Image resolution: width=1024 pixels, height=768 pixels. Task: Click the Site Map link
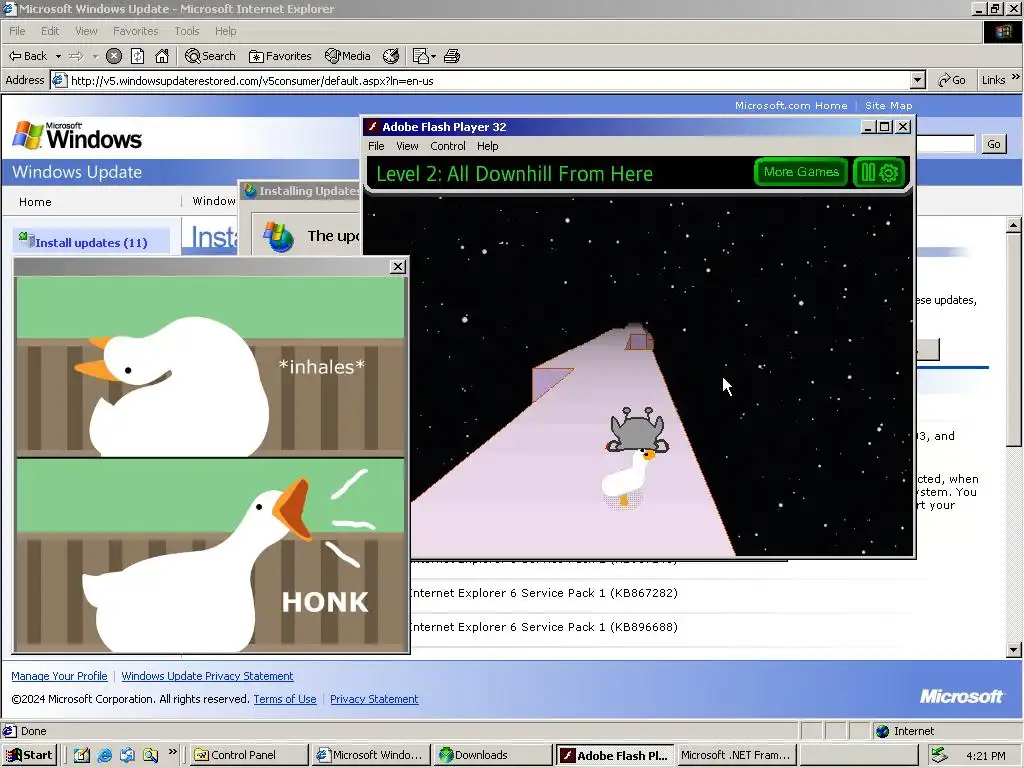pos(889,105)
